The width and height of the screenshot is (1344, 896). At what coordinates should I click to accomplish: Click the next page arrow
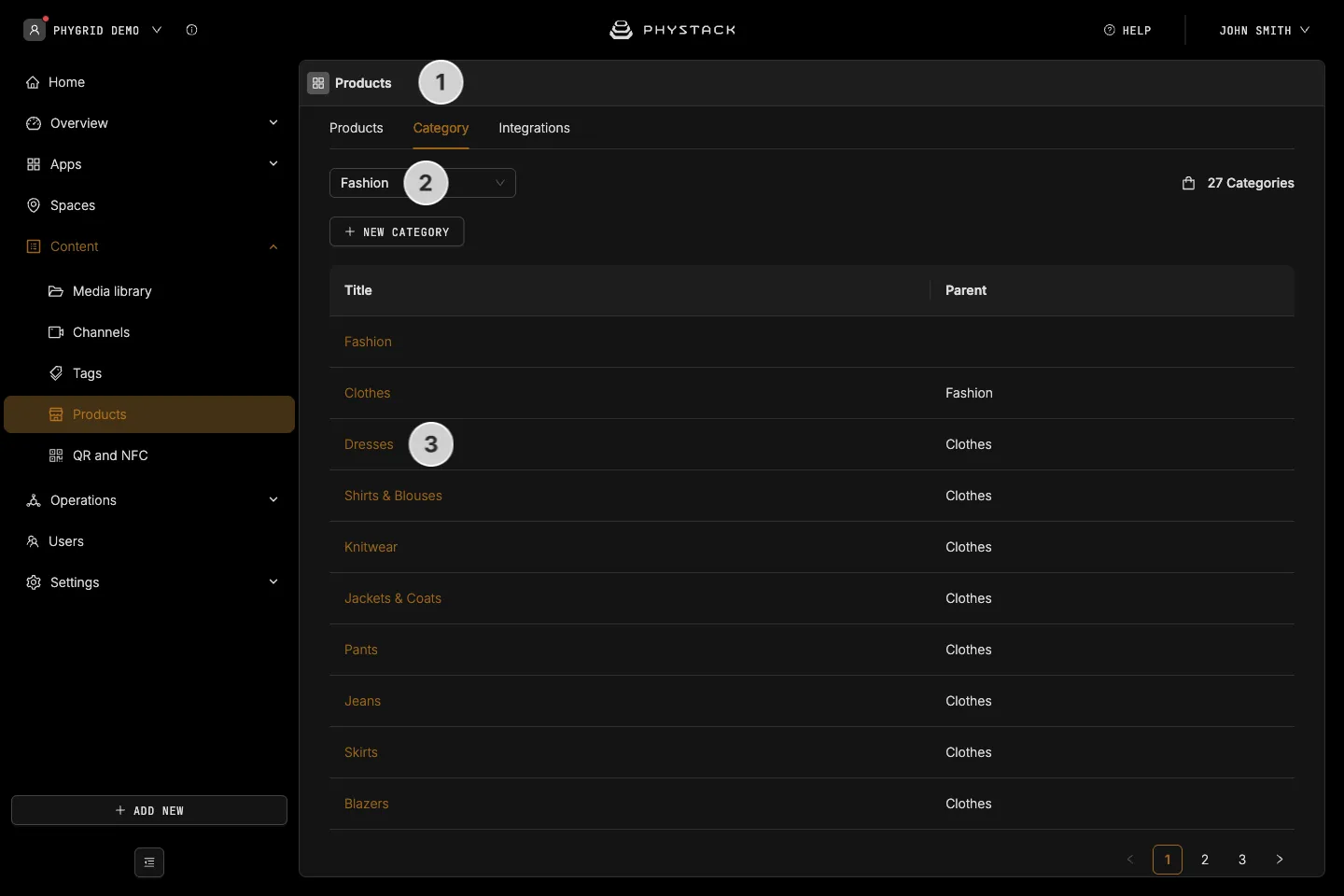1280,860
